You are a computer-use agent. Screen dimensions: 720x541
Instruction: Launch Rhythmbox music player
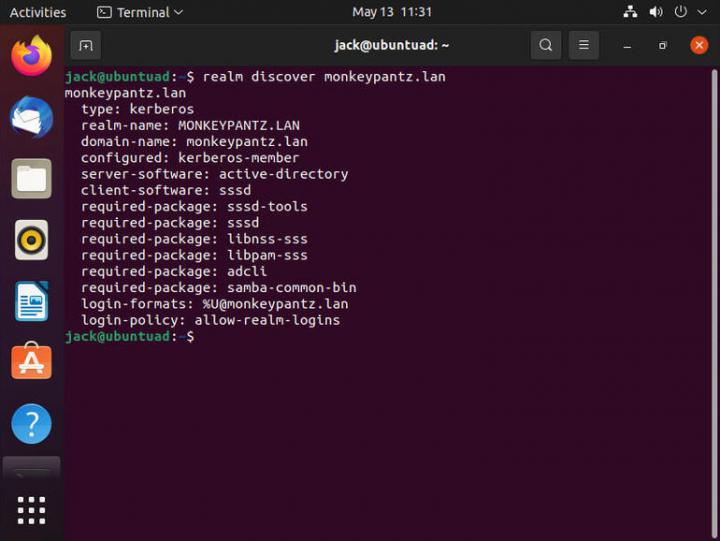31,240
